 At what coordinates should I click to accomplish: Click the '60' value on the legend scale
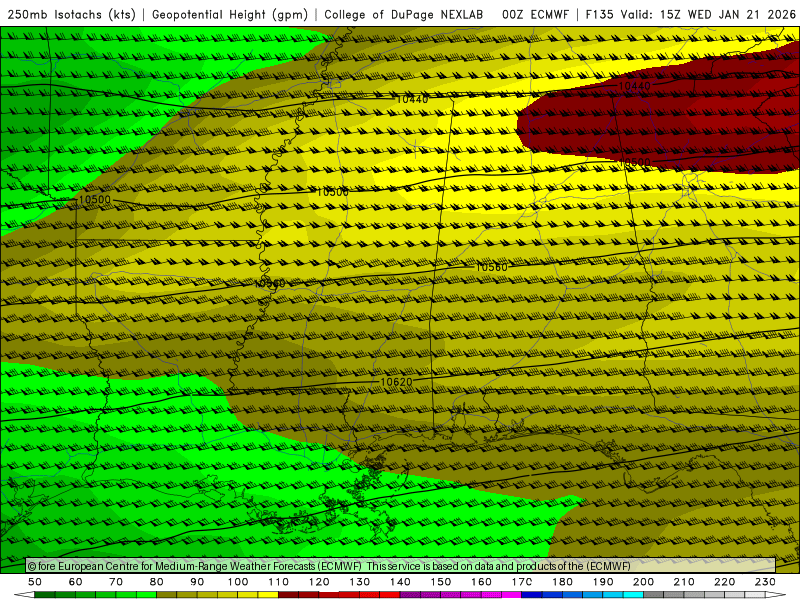tap(75, 582)
